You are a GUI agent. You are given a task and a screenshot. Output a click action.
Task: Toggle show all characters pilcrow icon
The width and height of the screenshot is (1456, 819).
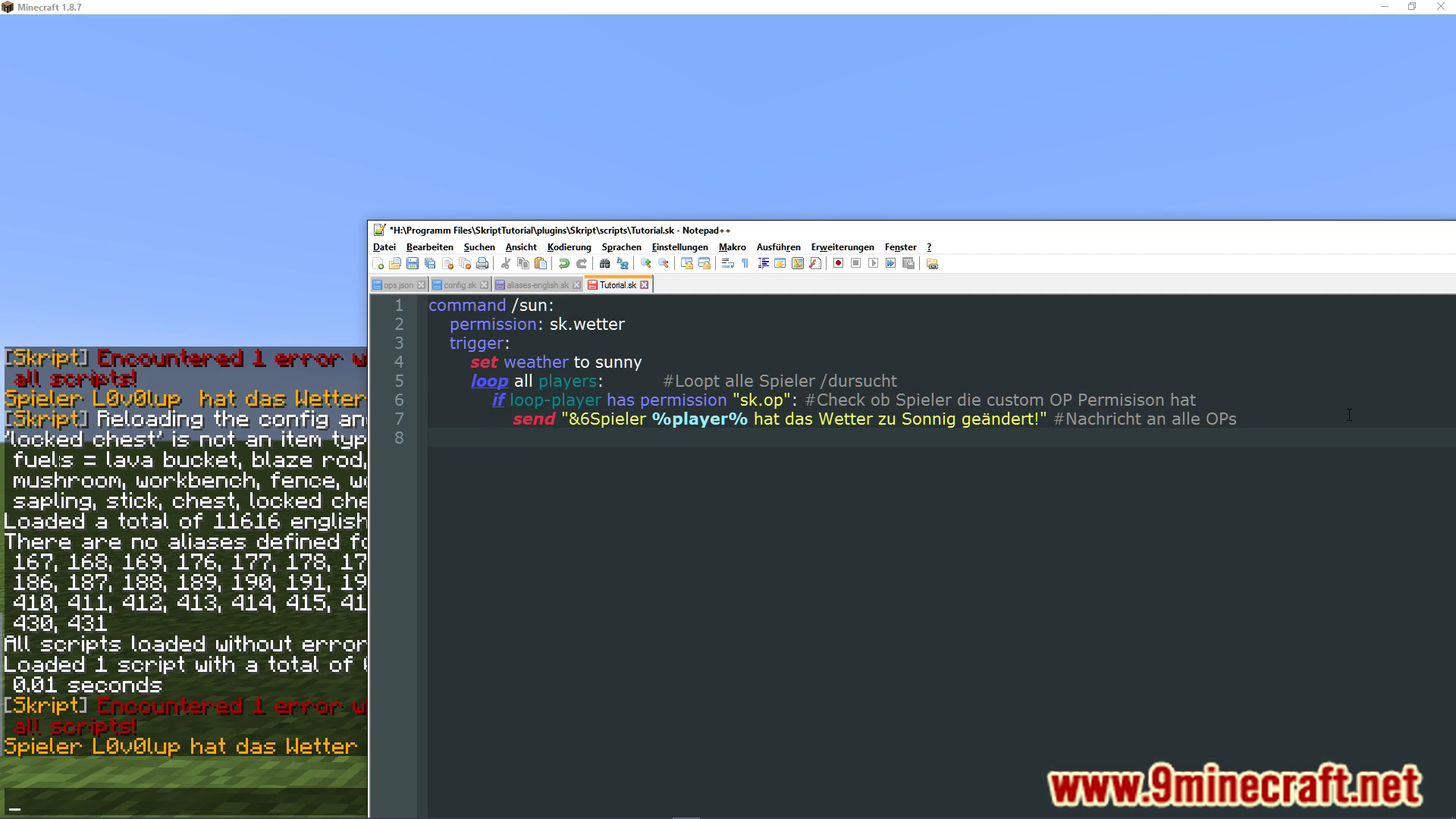(745, 264)
